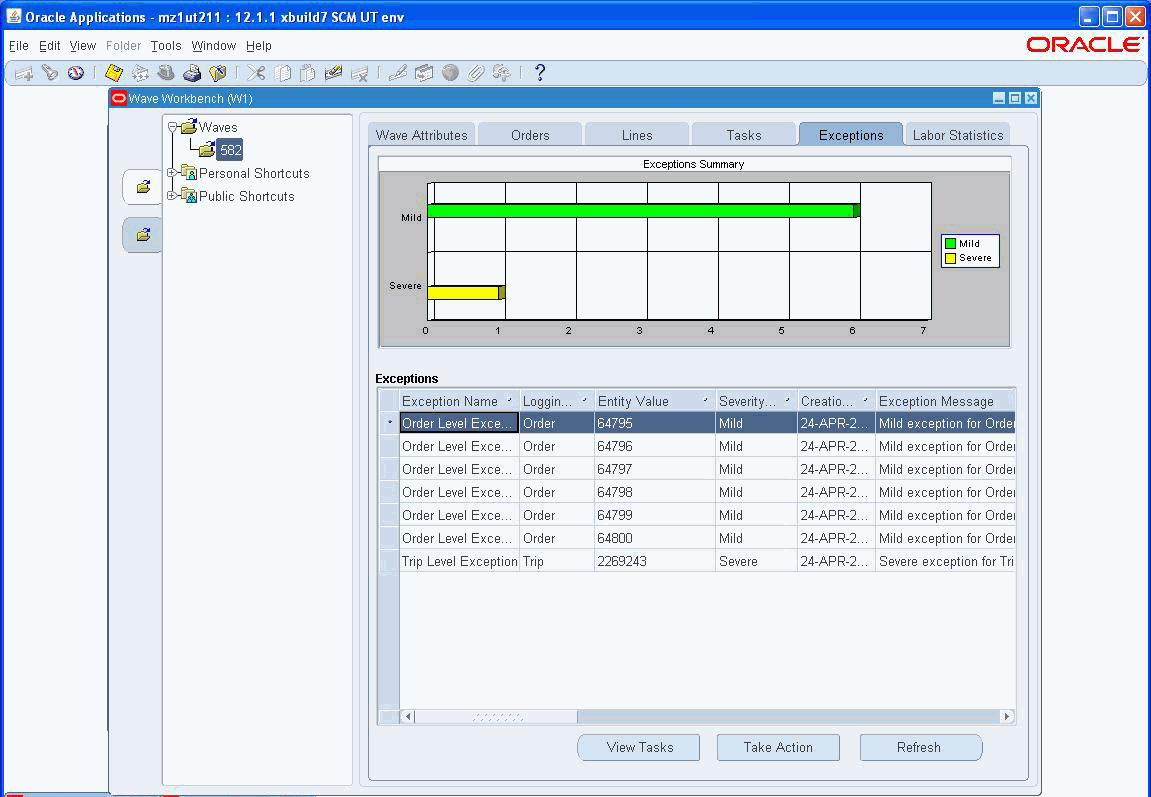The image size is (1151, 797).
Task: Click the yellow Severe bar in chart
Action: coord(466,293)
